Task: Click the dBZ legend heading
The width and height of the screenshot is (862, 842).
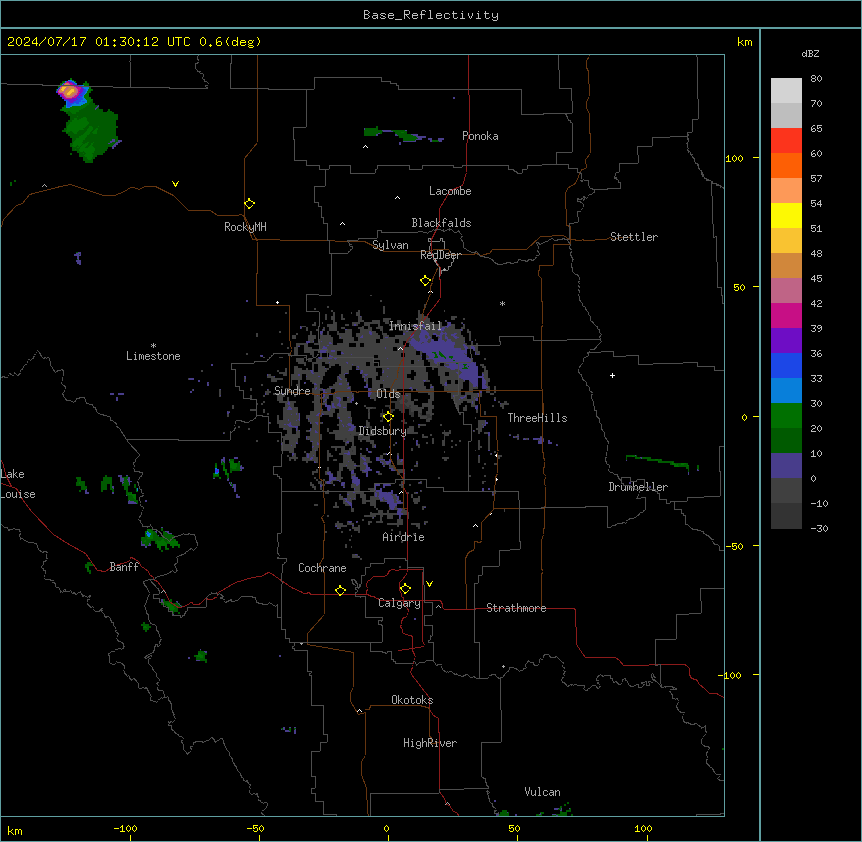Action: 810,53
